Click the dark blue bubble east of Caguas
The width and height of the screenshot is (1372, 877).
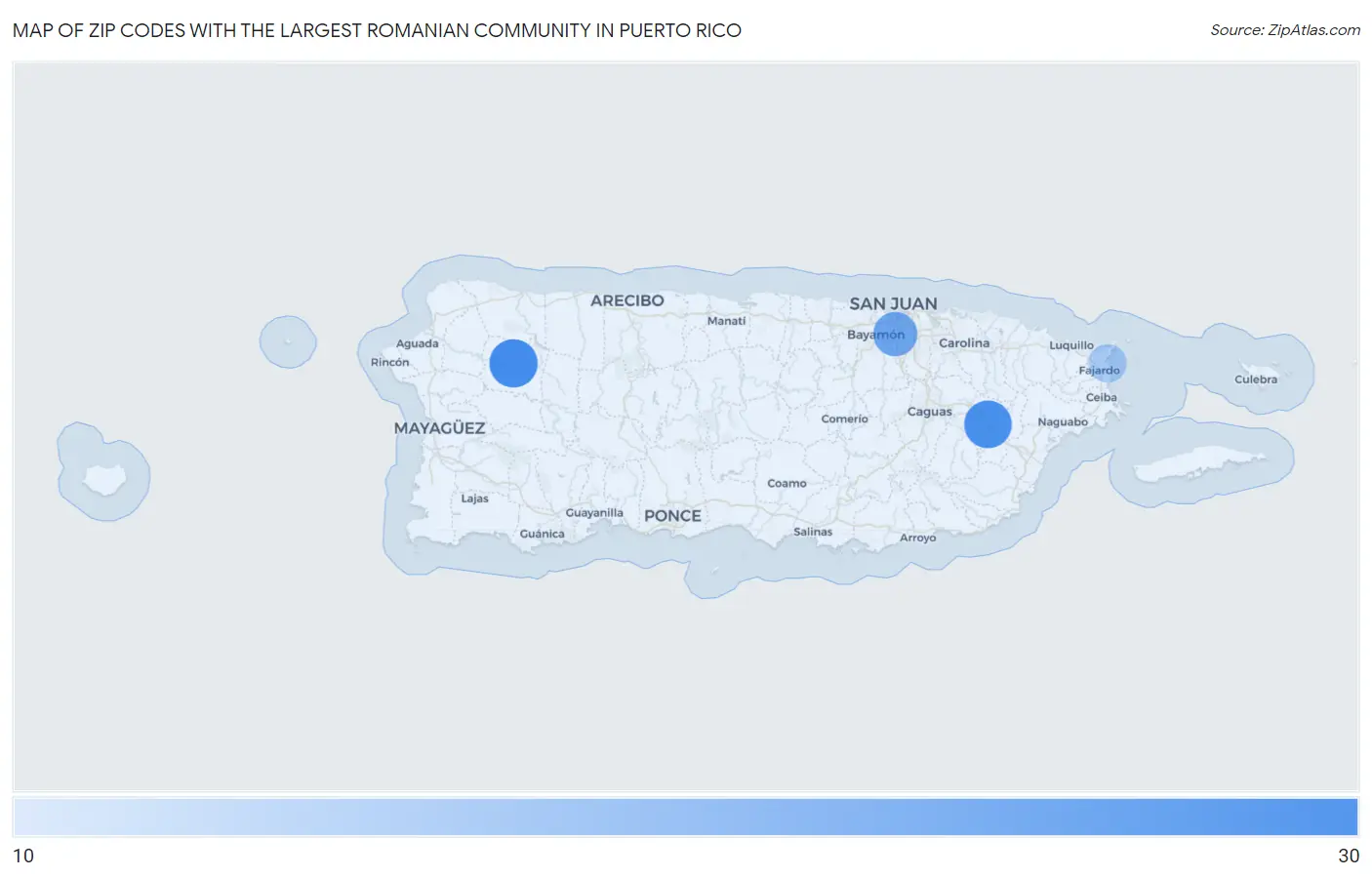[x=988, y=424]
